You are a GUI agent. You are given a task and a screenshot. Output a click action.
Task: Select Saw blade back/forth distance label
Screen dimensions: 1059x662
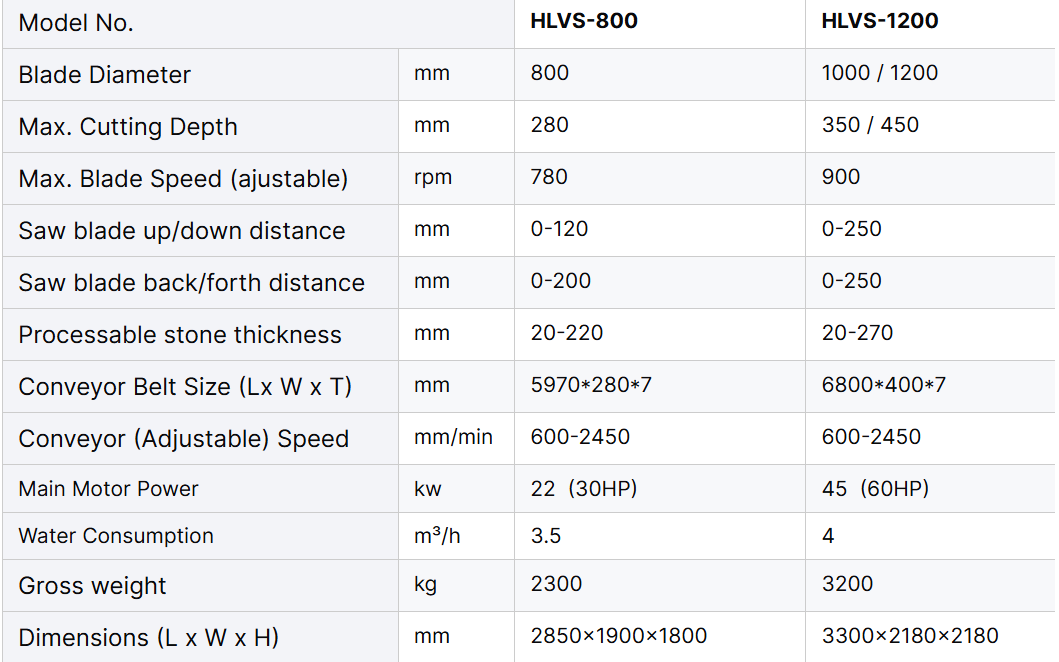(191, 283)
